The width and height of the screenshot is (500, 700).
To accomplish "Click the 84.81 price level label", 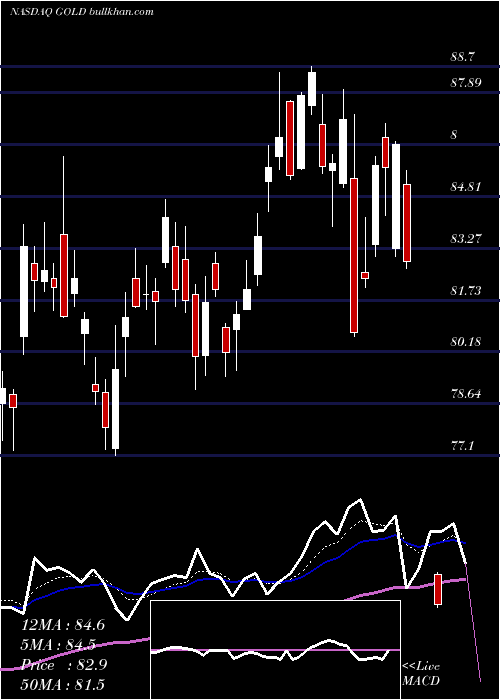I will click(466, 187).
